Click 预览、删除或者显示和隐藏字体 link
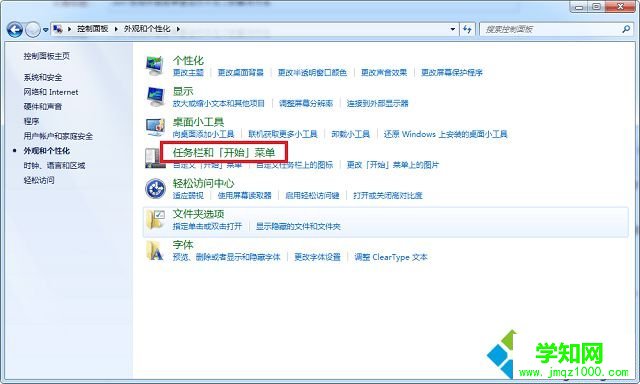640x384 pixels. [x=227, y=257]
